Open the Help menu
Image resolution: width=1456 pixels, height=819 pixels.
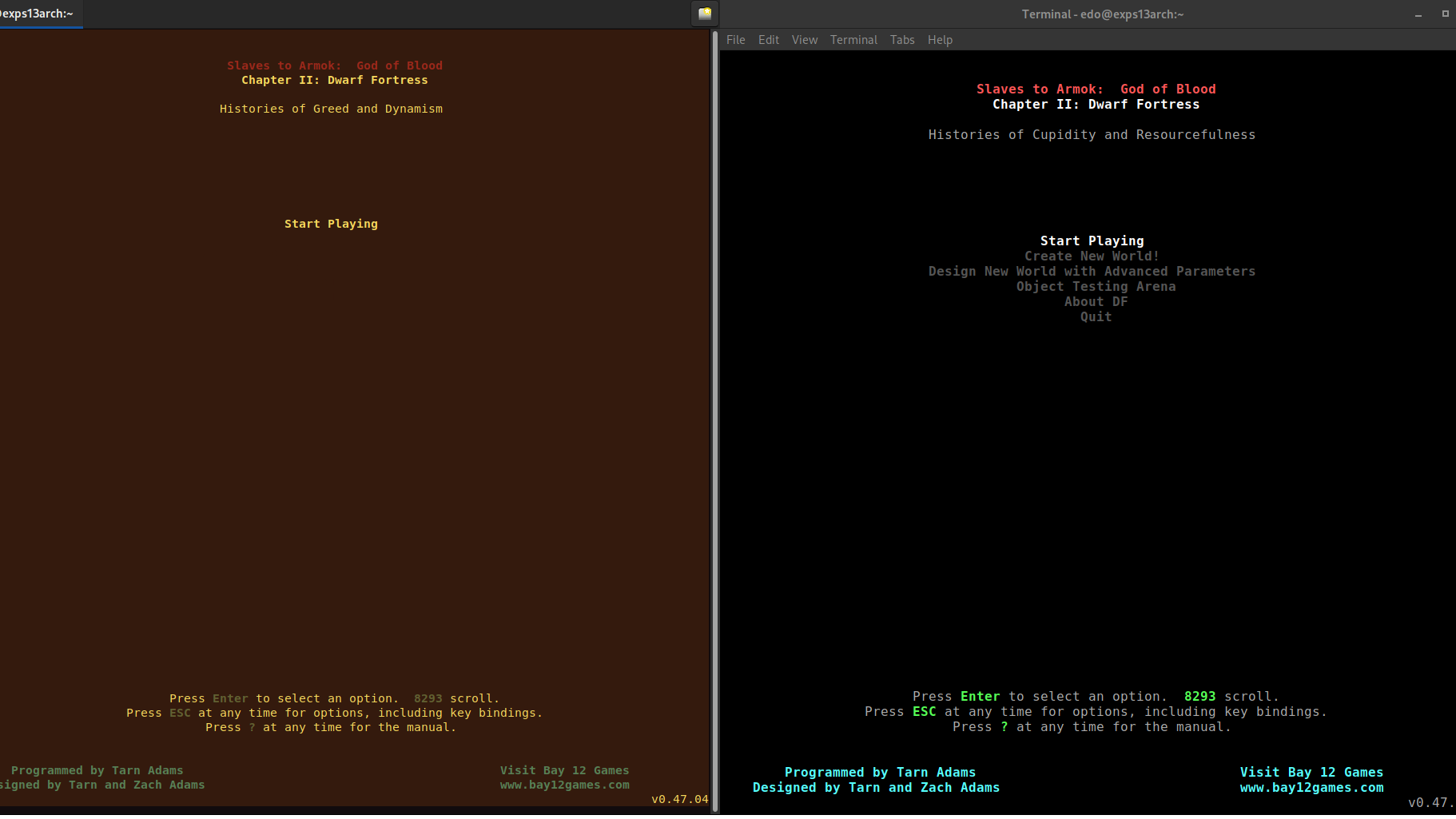point(940,40)
